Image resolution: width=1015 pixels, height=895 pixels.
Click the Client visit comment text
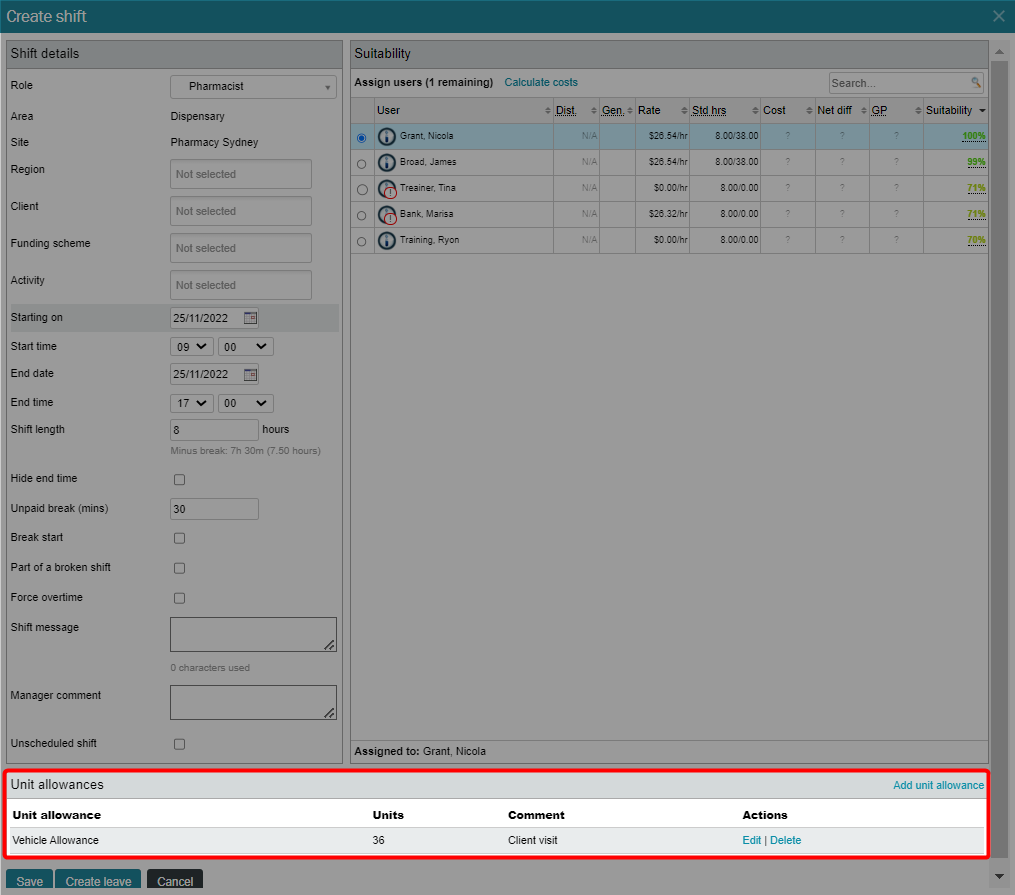[532, 840]
